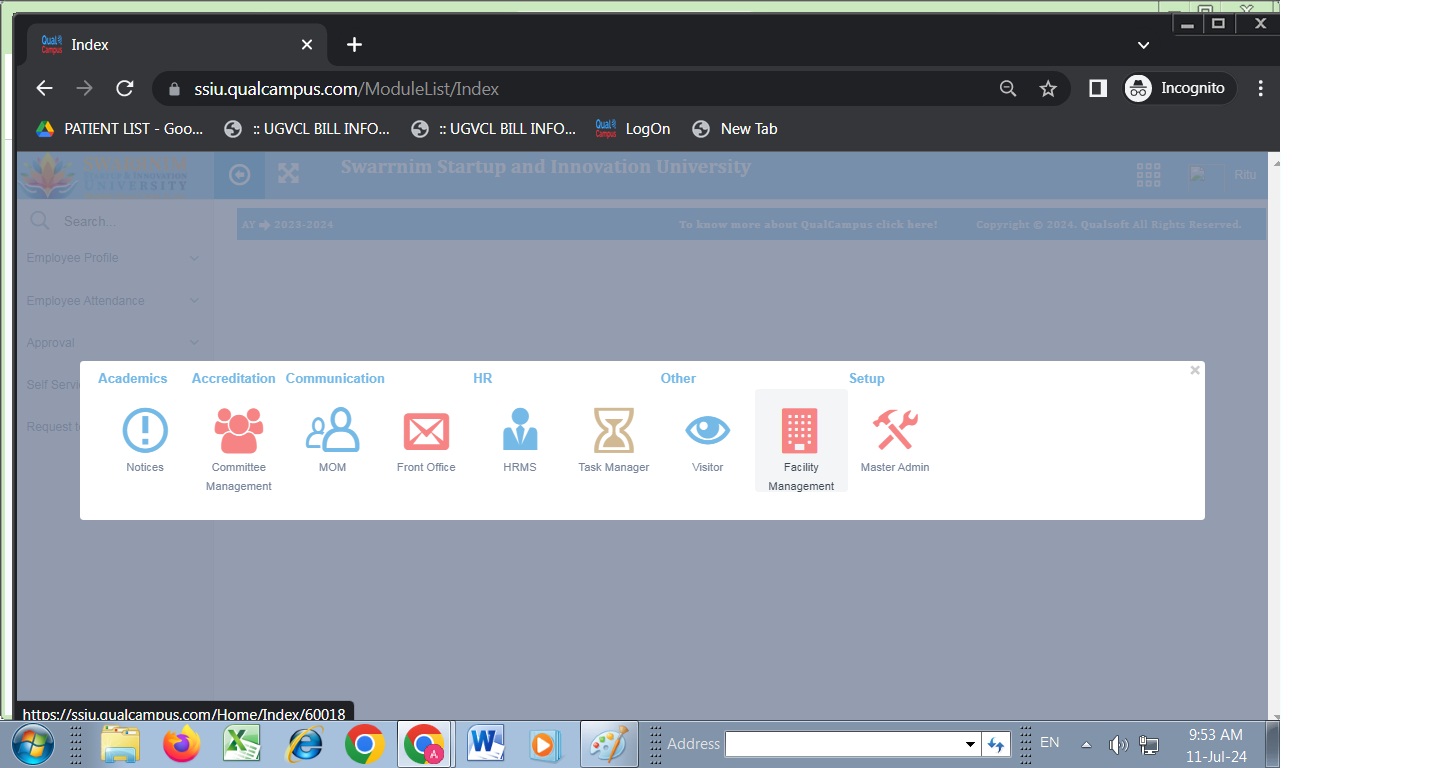Expand Employee Profile menu
Image resolution: width=1434 pixels, height=768 pixels.
(x=113, y=258)
